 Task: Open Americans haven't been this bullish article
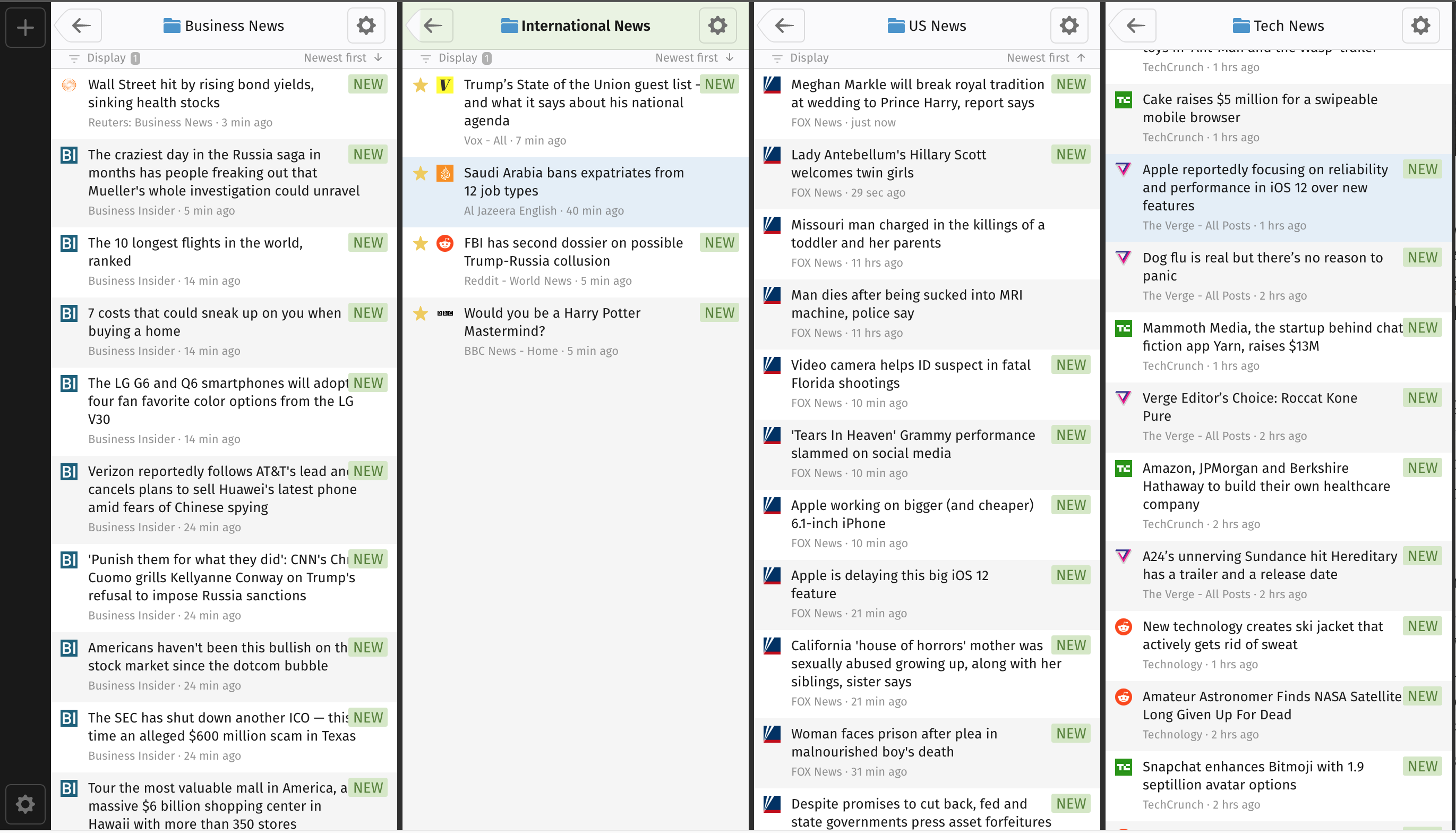(224, 667)
